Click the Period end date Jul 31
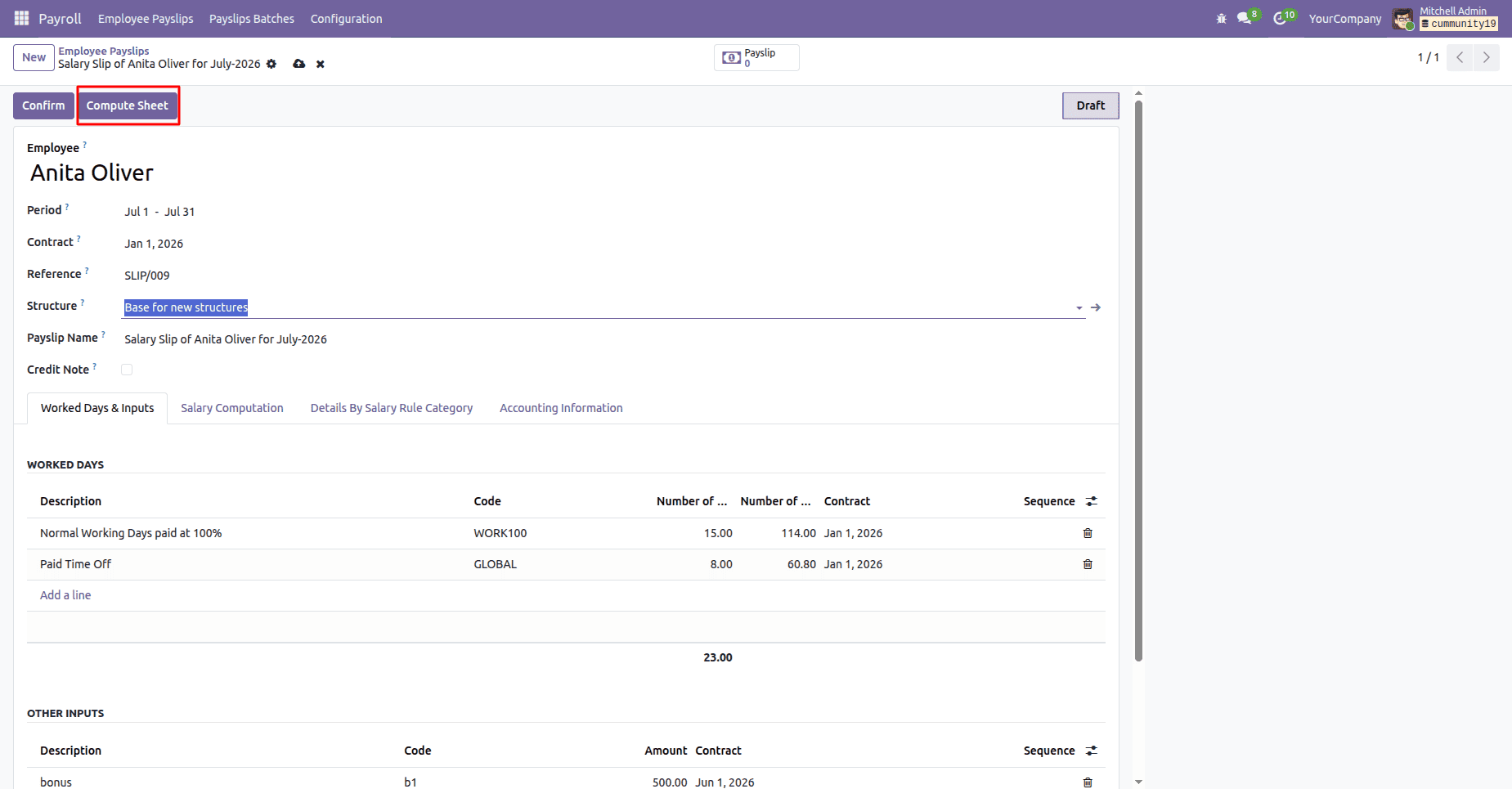The image size is (1512, 789). (179, 212)
